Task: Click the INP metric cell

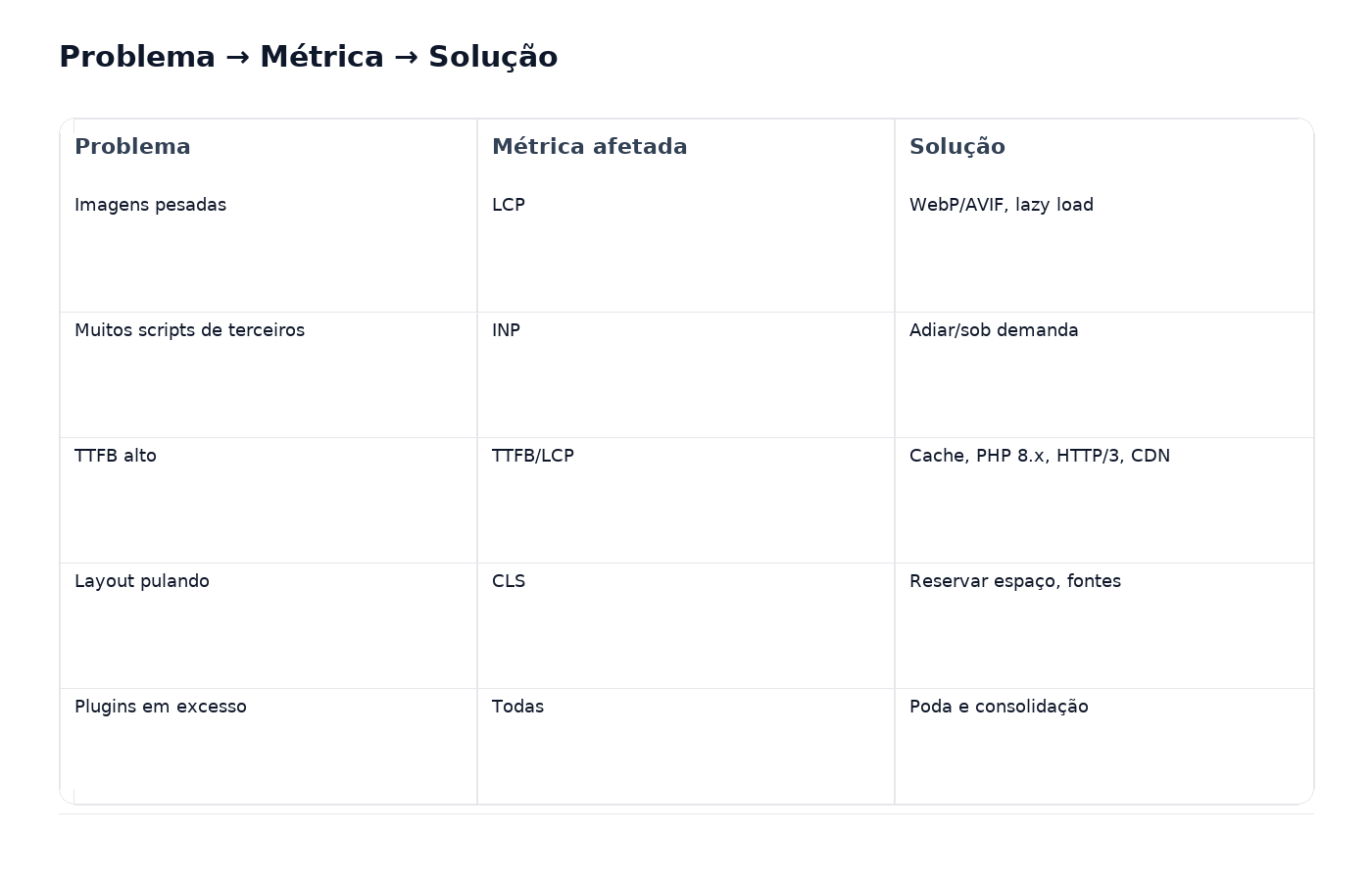Action: [506, 330]
